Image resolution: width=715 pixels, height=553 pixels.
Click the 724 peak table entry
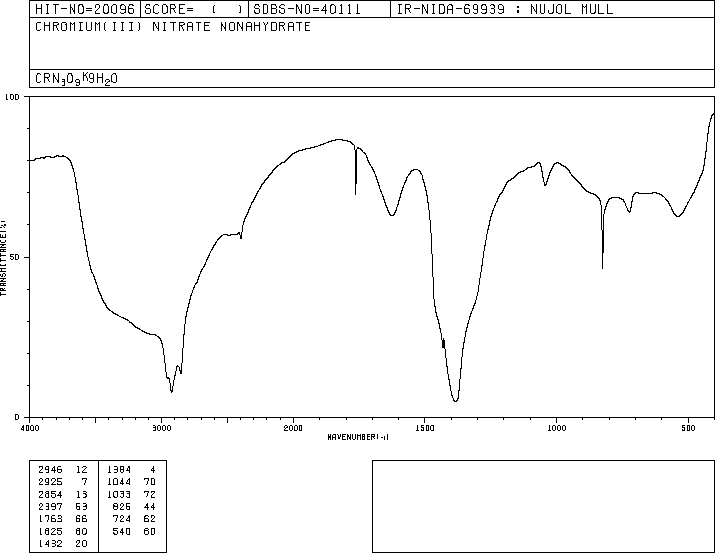point(134,519)
